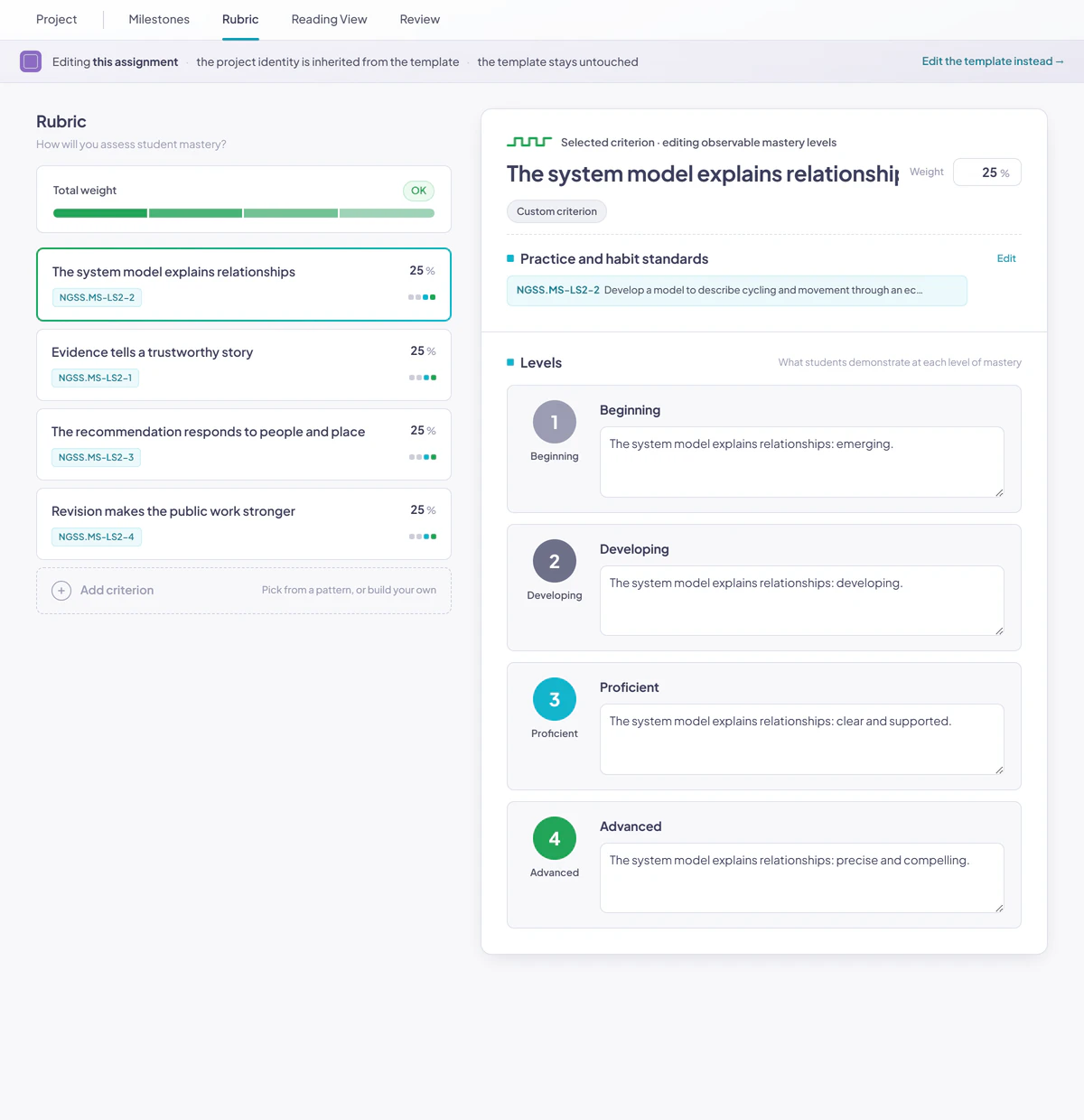The width and height of the screenshot is (1084, 1120).
Task: Select the Evidence tells a trustworthy story criterion
Action: [244, 365]
